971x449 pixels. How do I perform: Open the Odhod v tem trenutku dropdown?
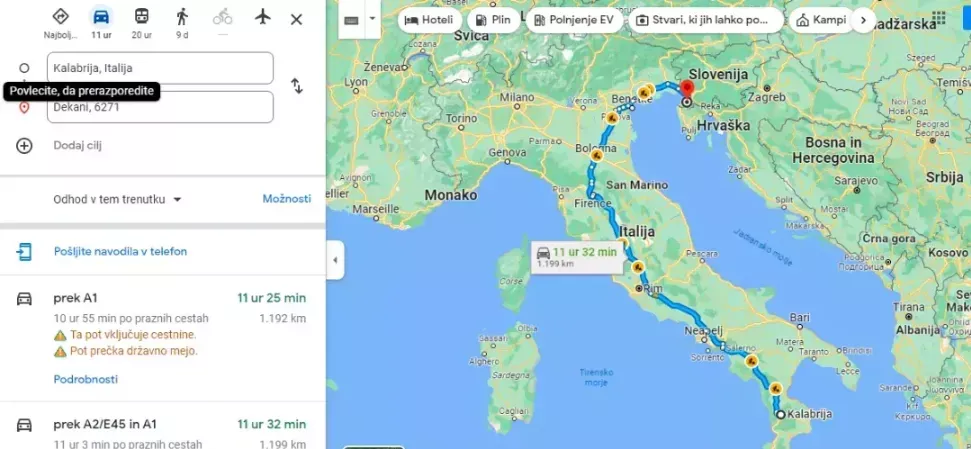(x=118, y=199)
